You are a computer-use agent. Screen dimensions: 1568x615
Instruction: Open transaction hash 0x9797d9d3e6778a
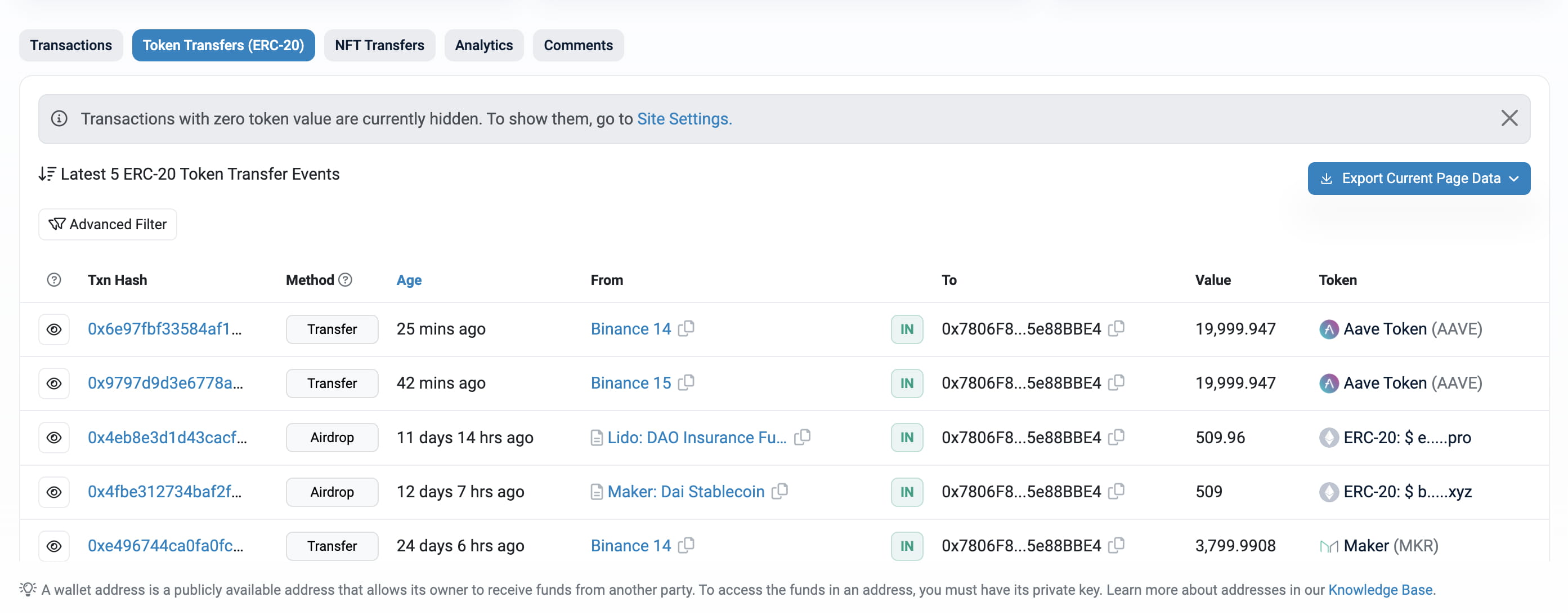(x=165, y=382)
